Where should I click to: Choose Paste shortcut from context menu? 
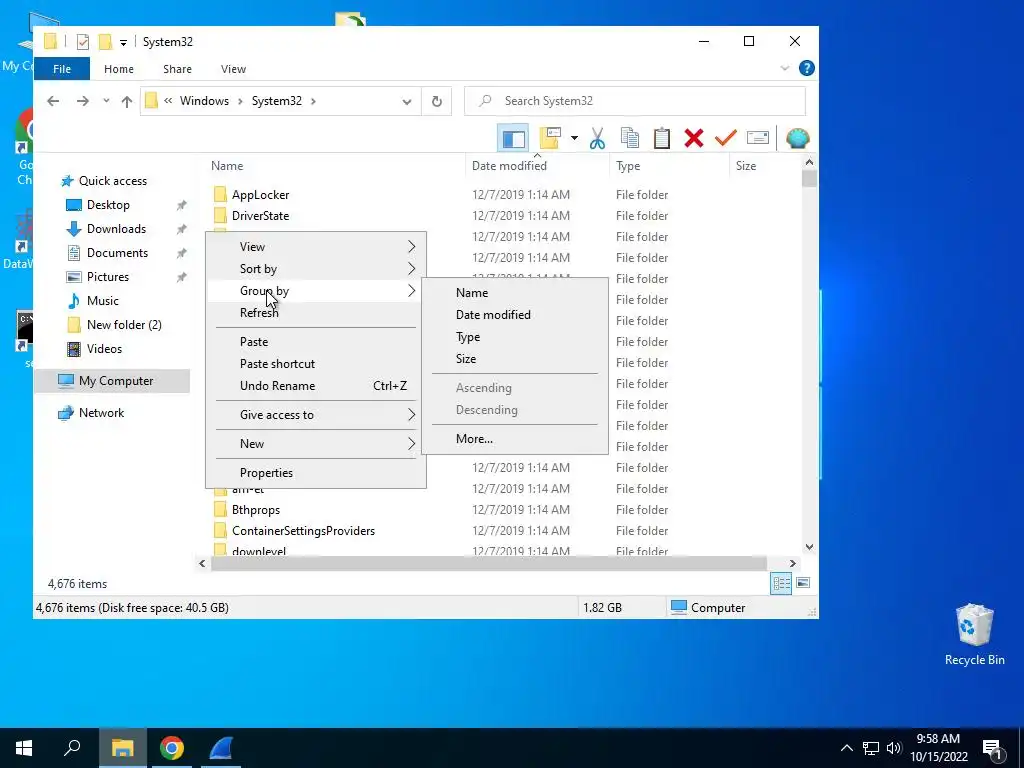coord(316,364)
